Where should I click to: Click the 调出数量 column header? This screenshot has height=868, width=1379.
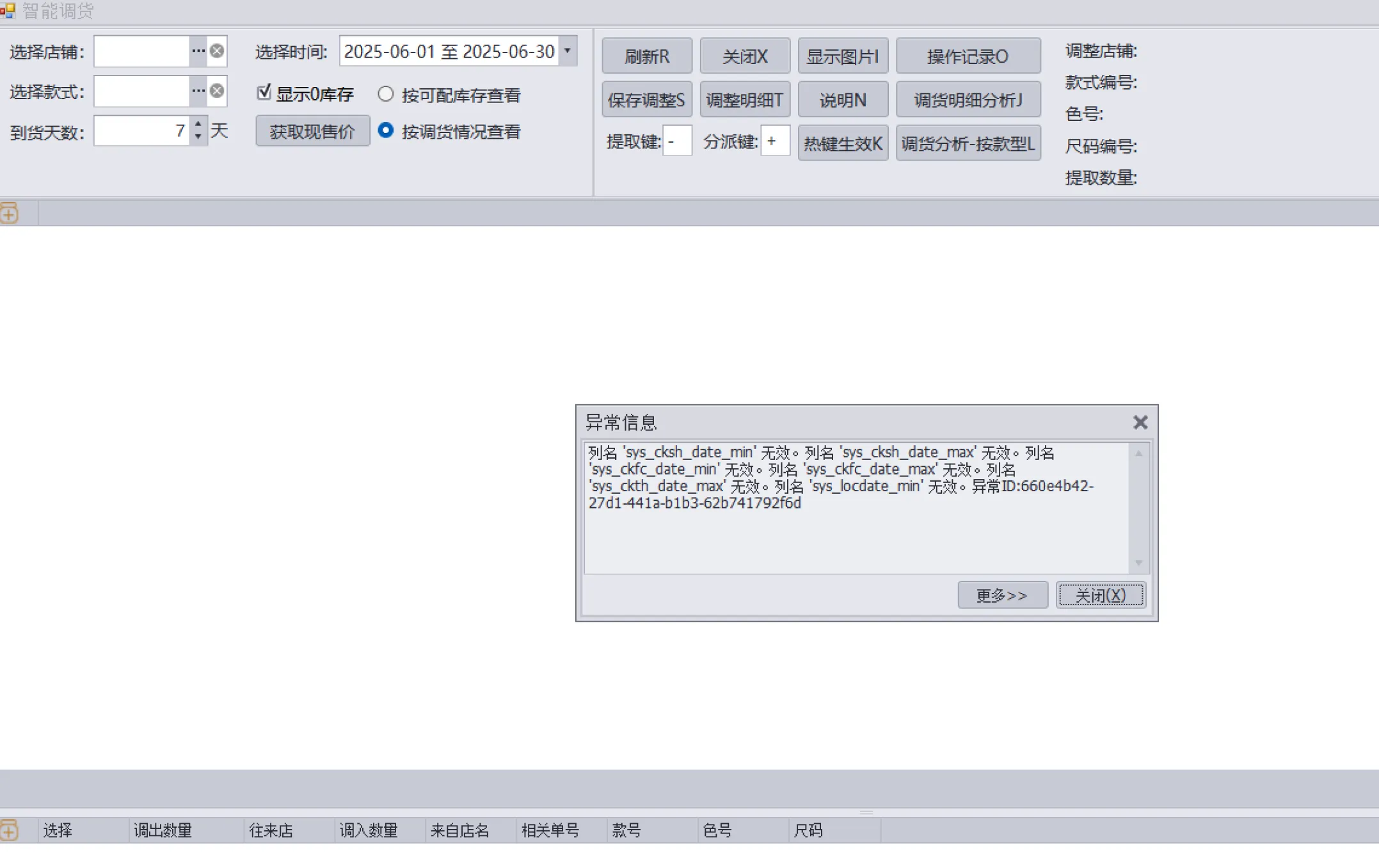pos(163,830)
